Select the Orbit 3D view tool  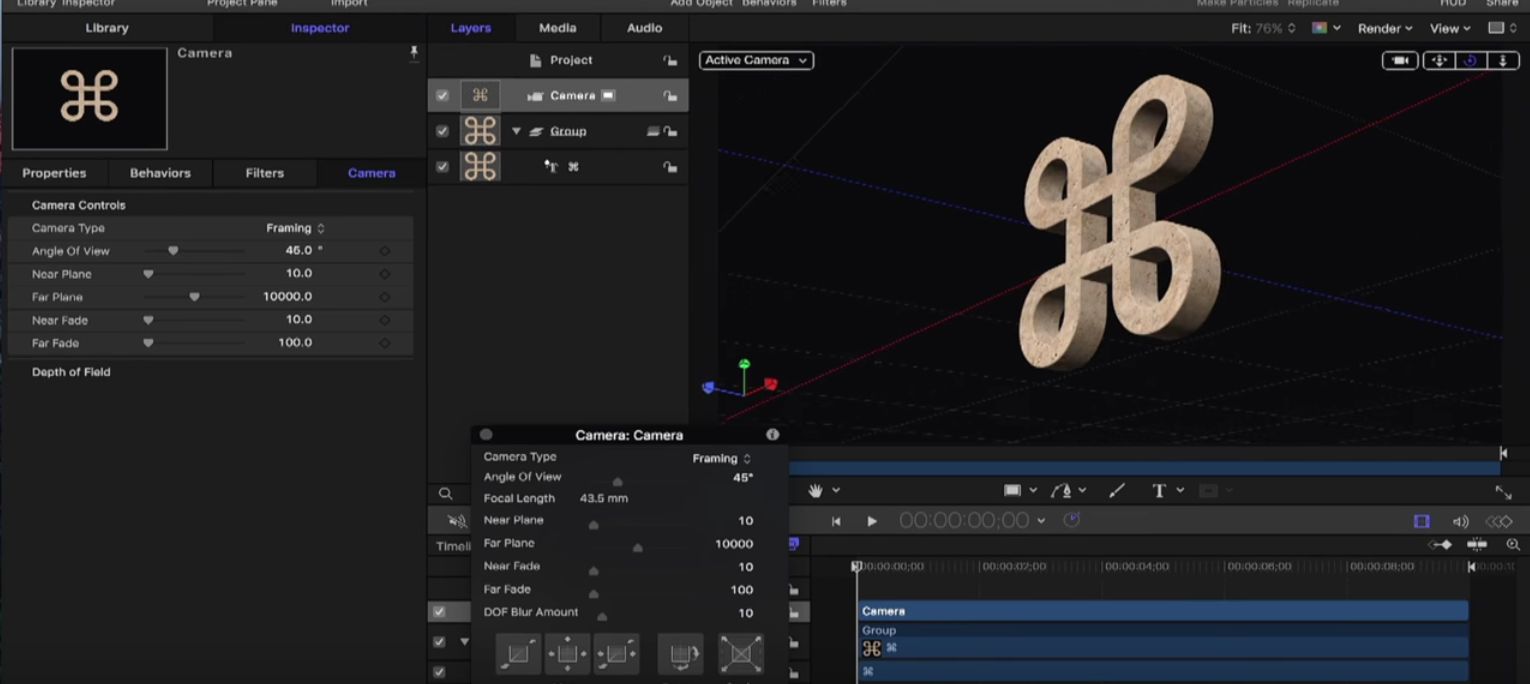1470,61
